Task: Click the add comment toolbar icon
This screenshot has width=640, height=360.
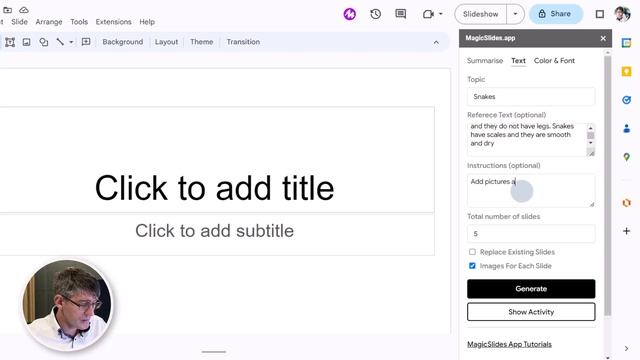Action: click(86, 42)
